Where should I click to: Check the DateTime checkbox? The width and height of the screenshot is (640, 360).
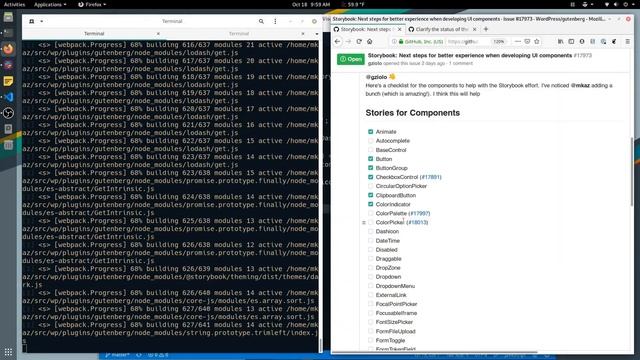(x=371, y=240)
